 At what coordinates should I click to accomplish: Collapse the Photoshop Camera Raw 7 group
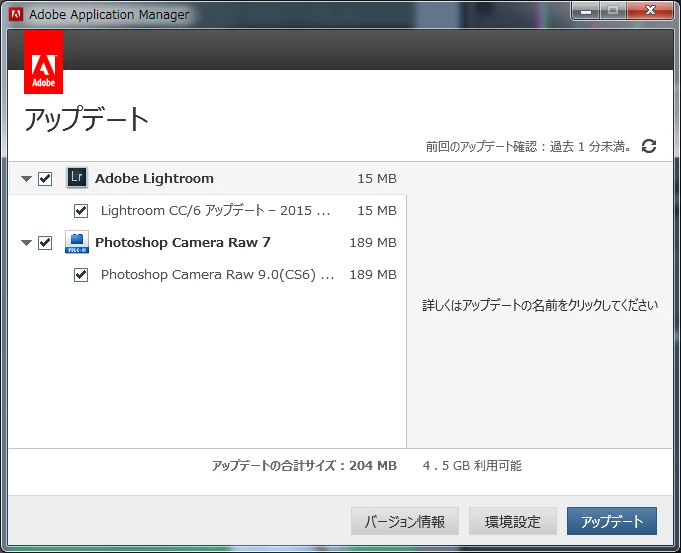pyautogui.click(x=26, y=242)
